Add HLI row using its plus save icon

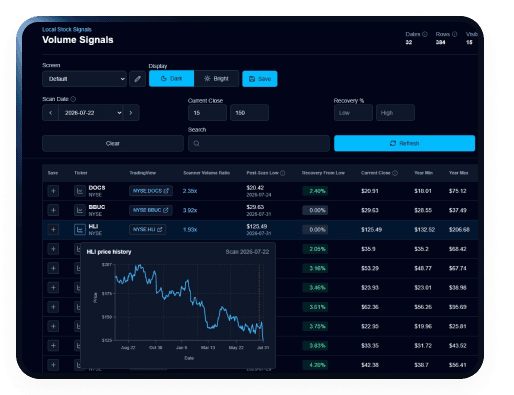pos(53,230)
